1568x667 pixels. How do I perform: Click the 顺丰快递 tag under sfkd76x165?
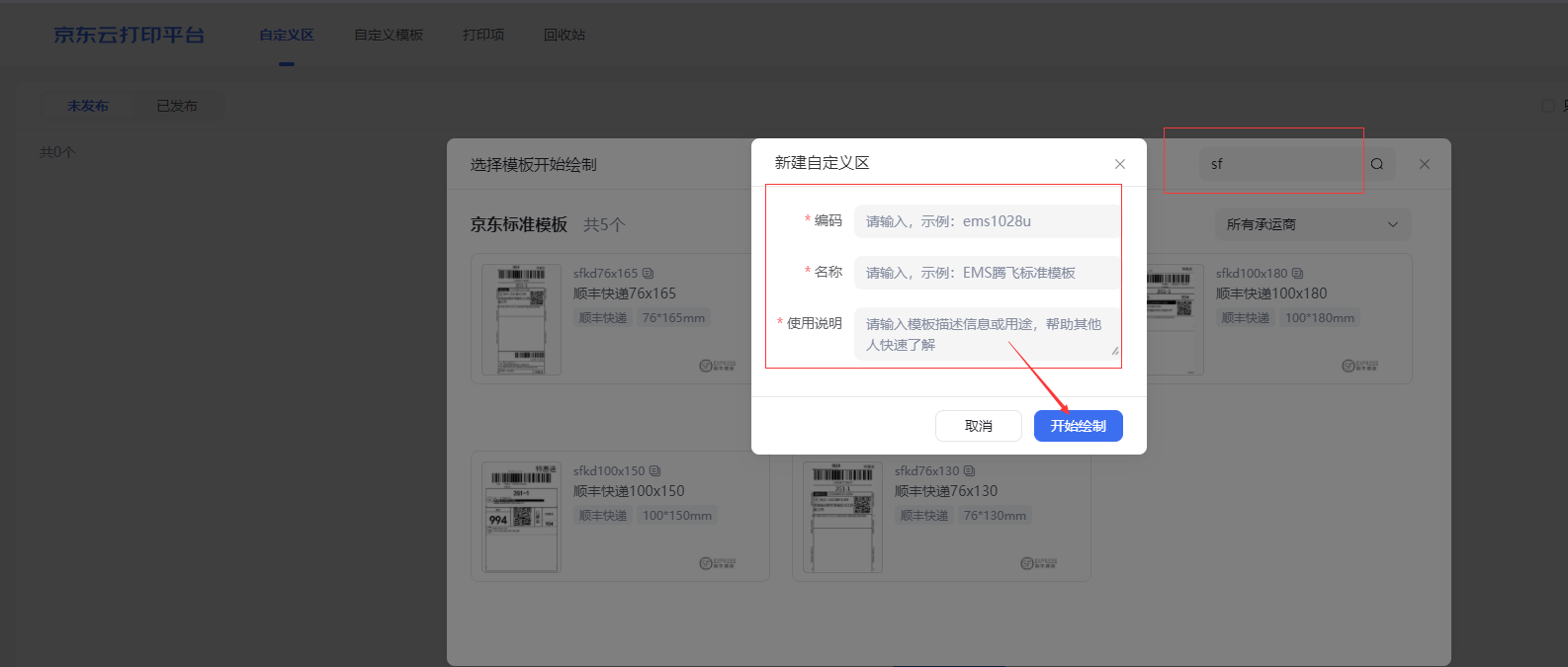603,318
